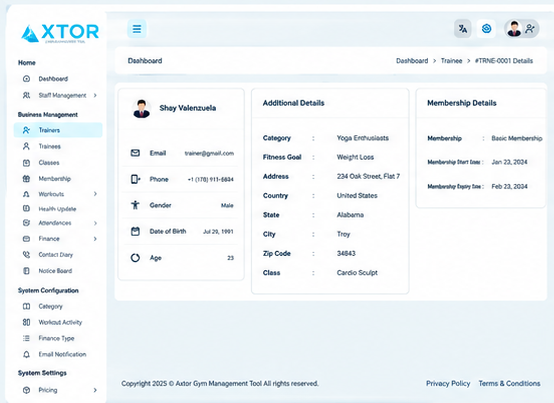Click the Yoga Enthusiasts category value
The width and height of the screenshot is (554, 403).
click(x=363, y=138)
